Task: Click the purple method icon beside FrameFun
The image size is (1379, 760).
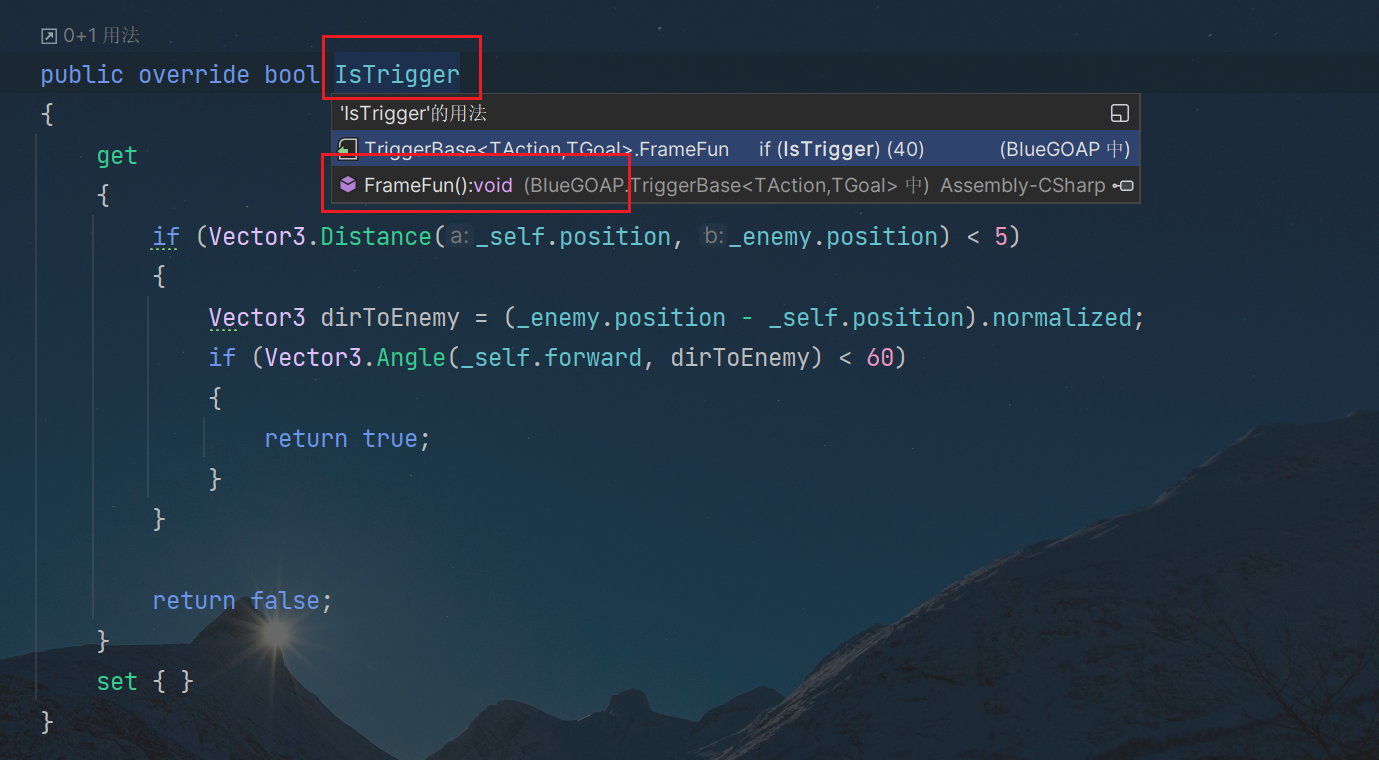Action: point(348,185)
